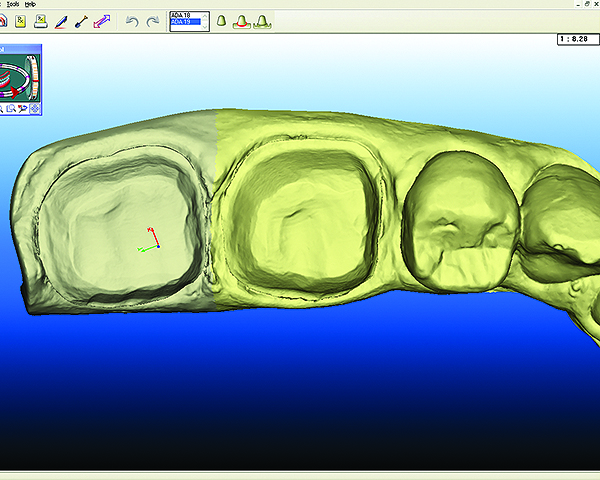600x480 pixels.
Task: Click the XYZ axis marker on the left preparation
Action: click(x=153, y=240)
